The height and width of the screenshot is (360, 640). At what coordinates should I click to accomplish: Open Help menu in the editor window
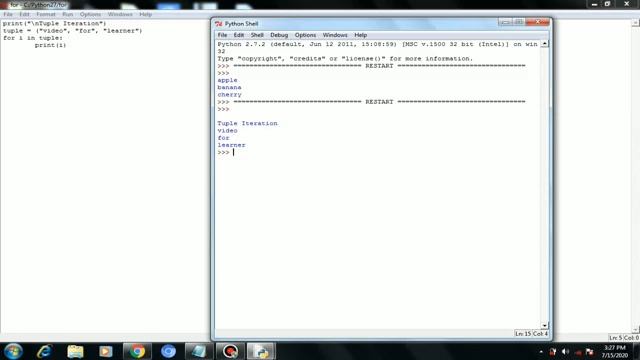[145, 14]
